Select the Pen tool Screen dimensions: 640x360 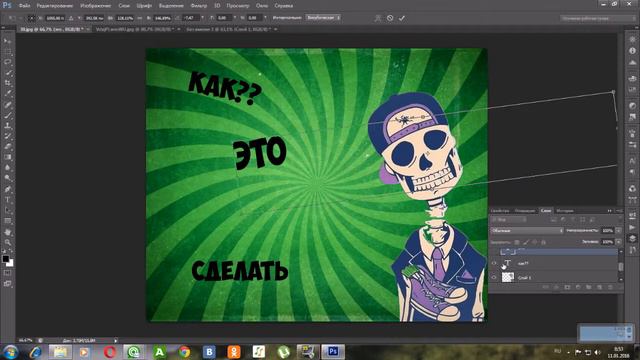(x=7, y=189)
